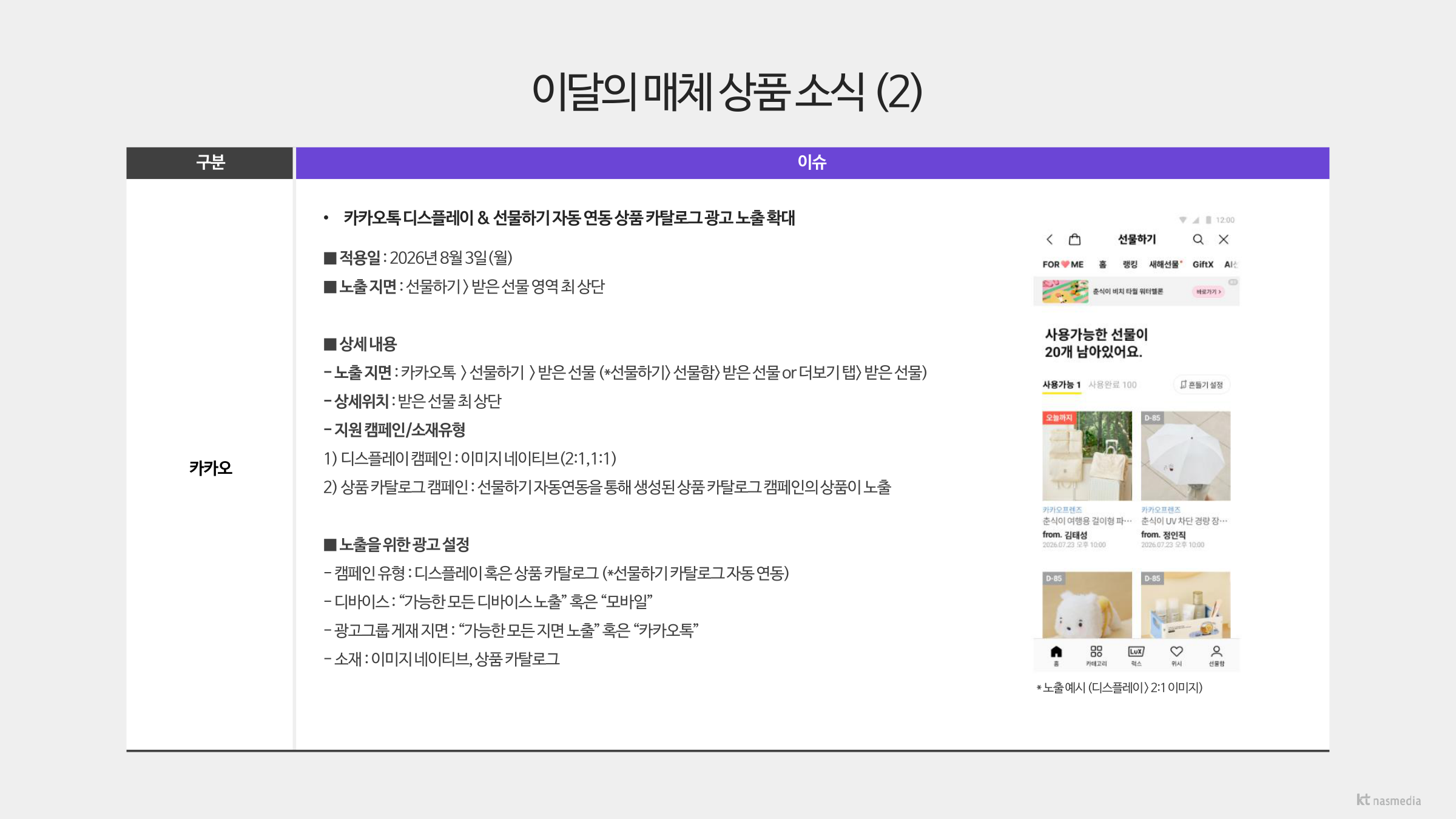Click the 춘식이 UV 차단 경량 title

click(1184, 521)
